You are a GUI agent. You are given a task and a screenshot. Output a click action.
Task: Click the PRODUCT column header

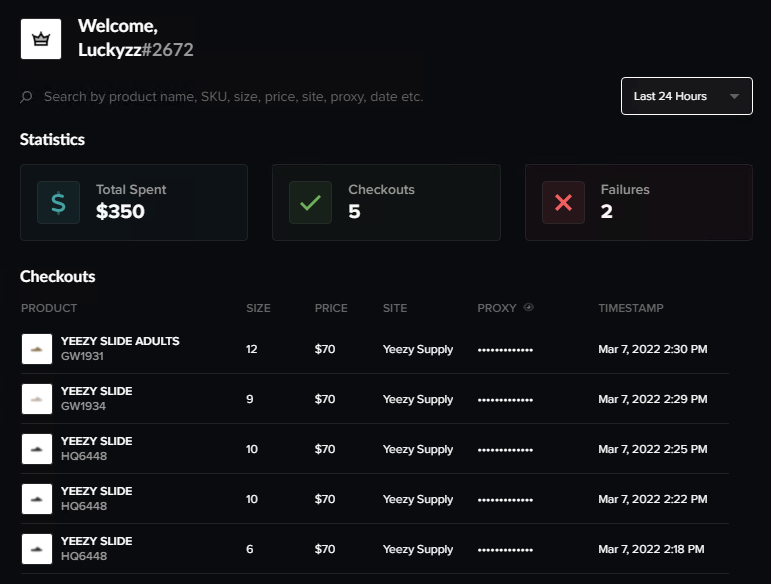(x=49, y=308)
